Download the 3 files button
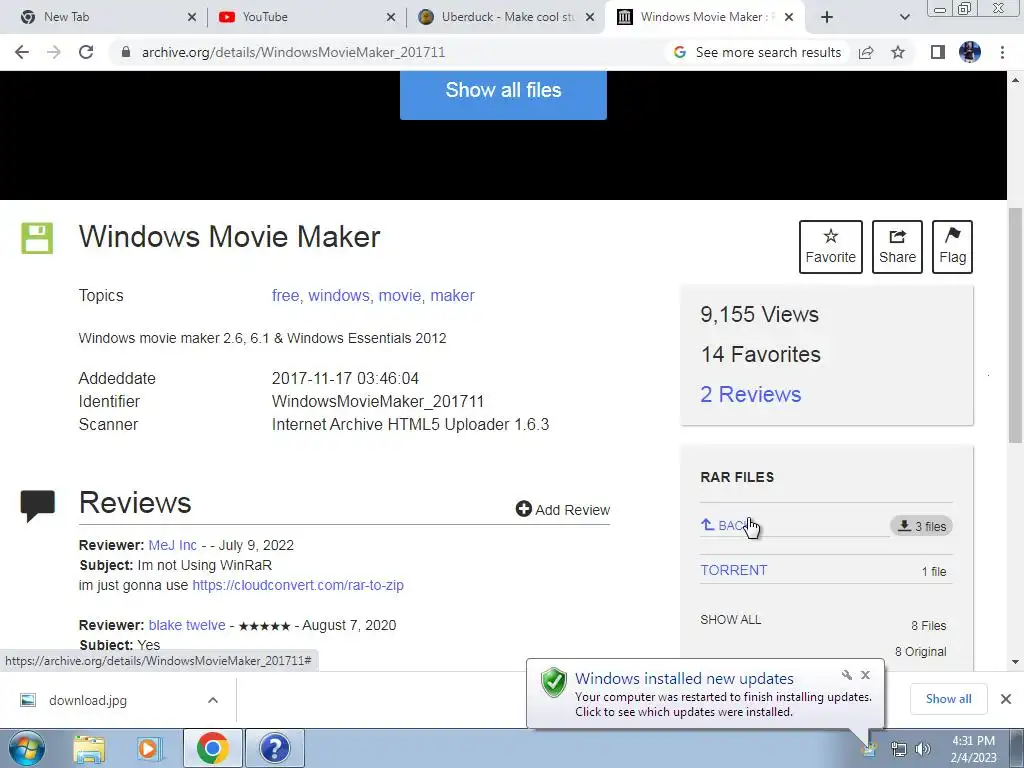1024x768 pixels. coord(921,526)
